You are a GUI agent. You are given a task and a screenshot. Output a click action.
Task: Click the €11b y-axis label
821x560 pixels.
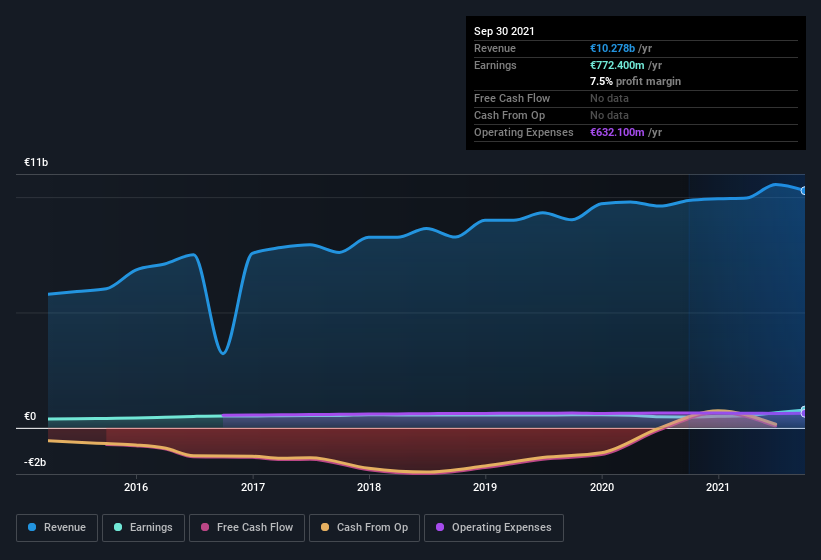pyautogui.click(x=36, y=162)
